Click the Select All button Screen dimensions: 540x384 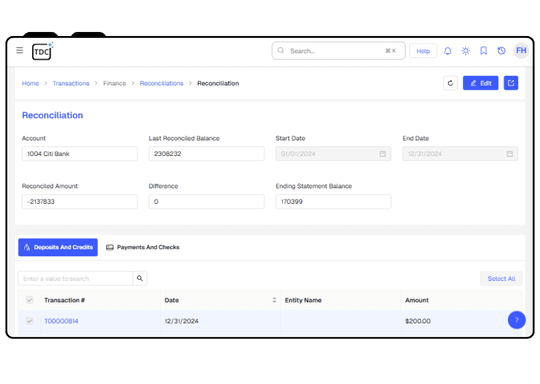click(x=501, y=279)
